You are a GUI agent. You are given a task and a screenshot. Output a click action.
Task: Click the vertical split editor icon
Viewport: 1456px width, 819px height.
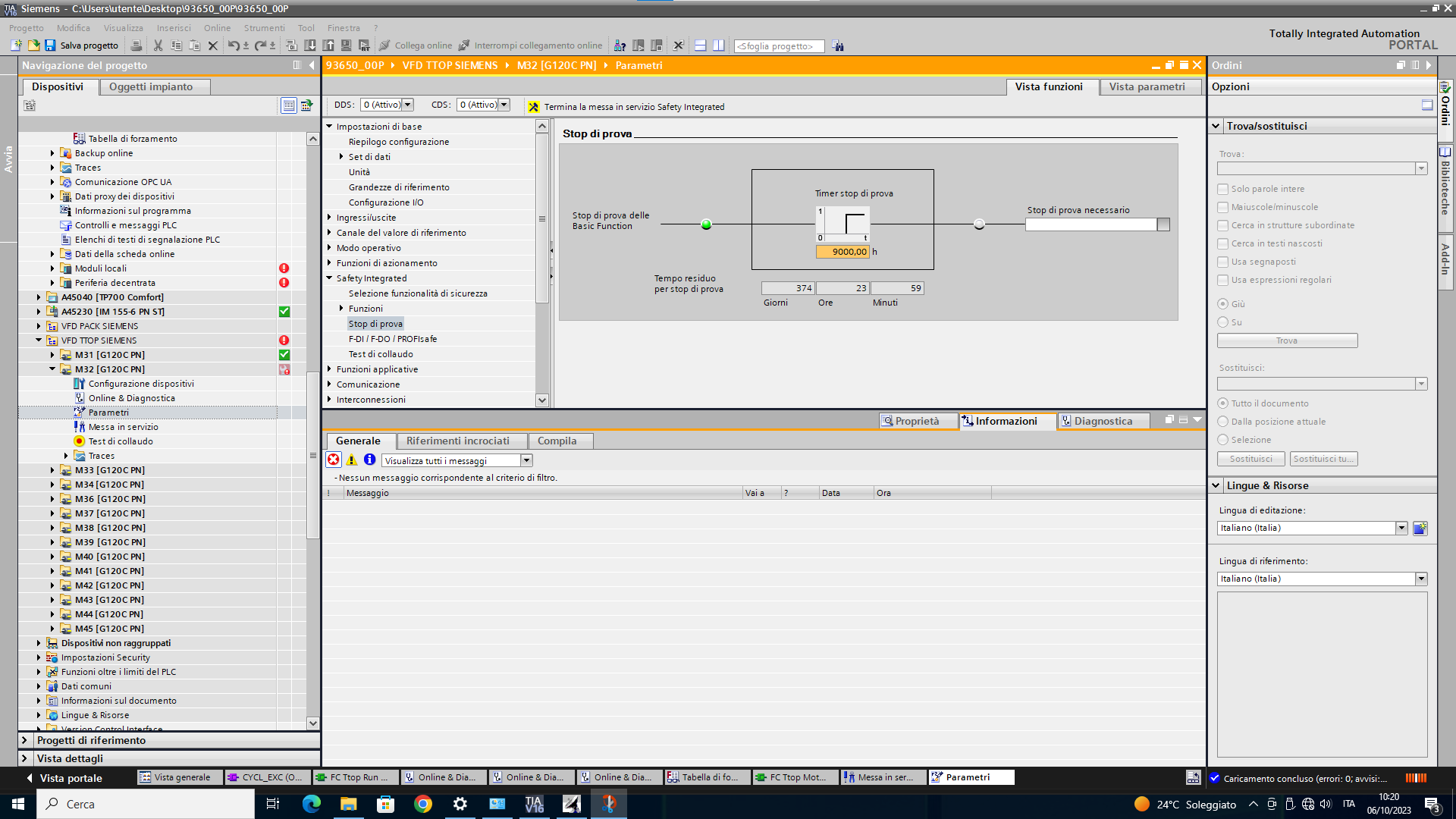tap(718, 45)
